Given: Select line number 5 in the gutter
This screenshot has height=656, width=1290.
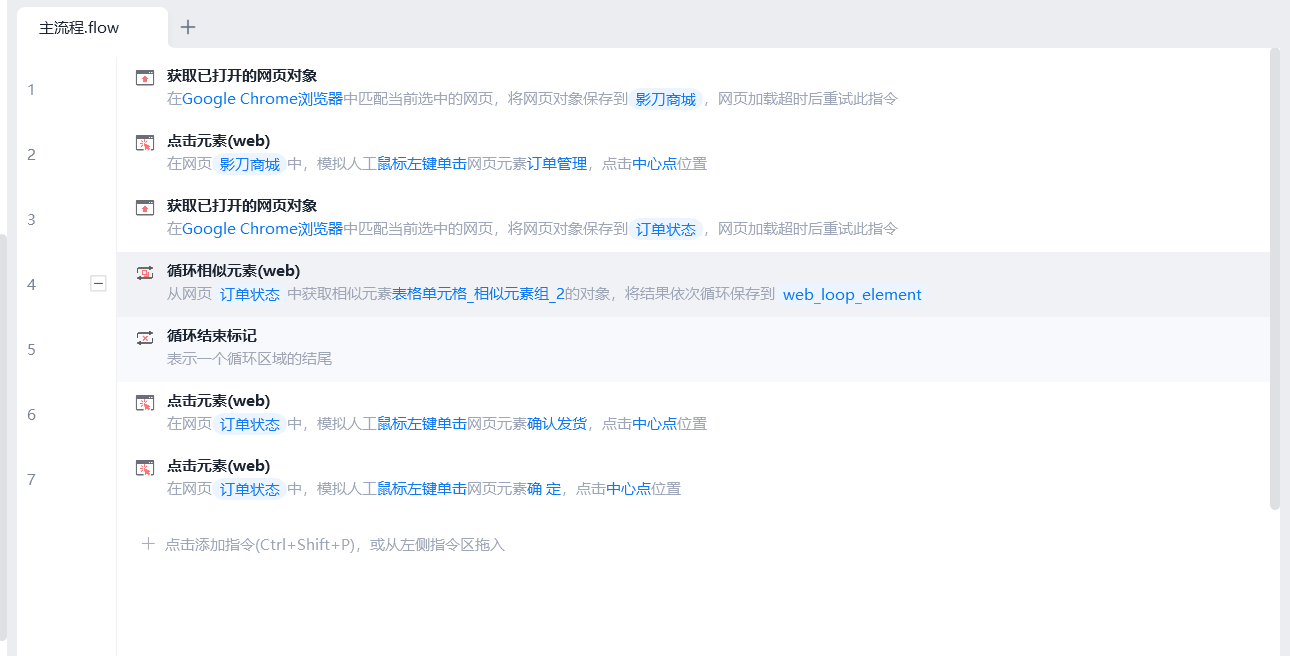Looking at the screenshot, I should [31, 350].
